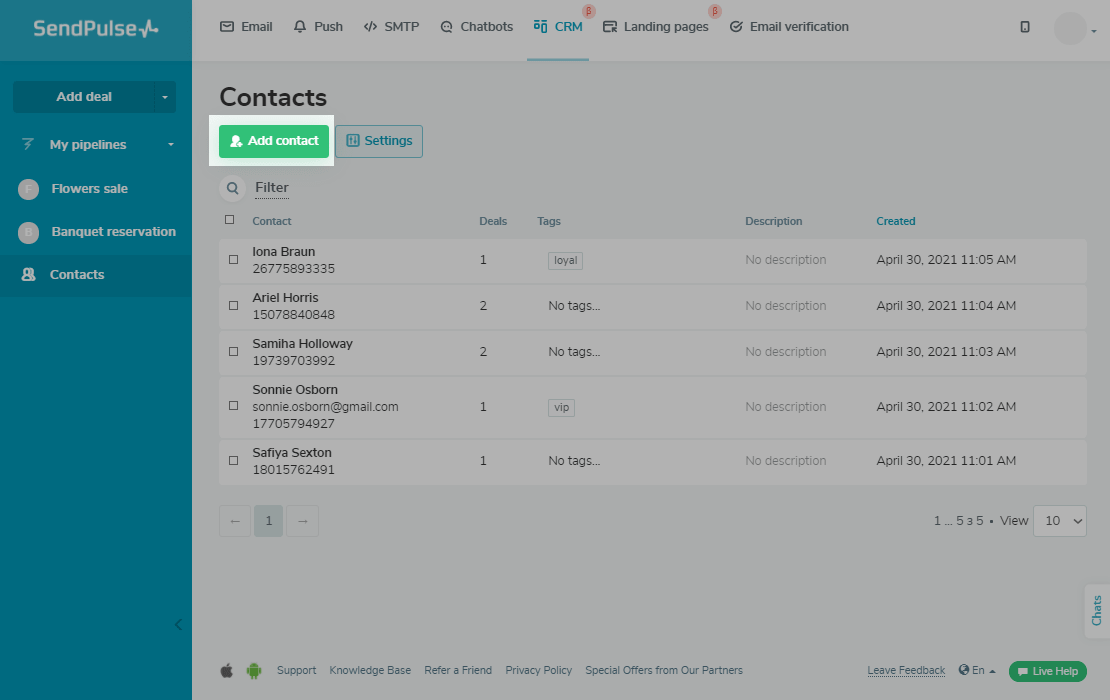This screenshot has height=700, width=1110.
Task: Open the Iona Braun contact
Action: 284,252
